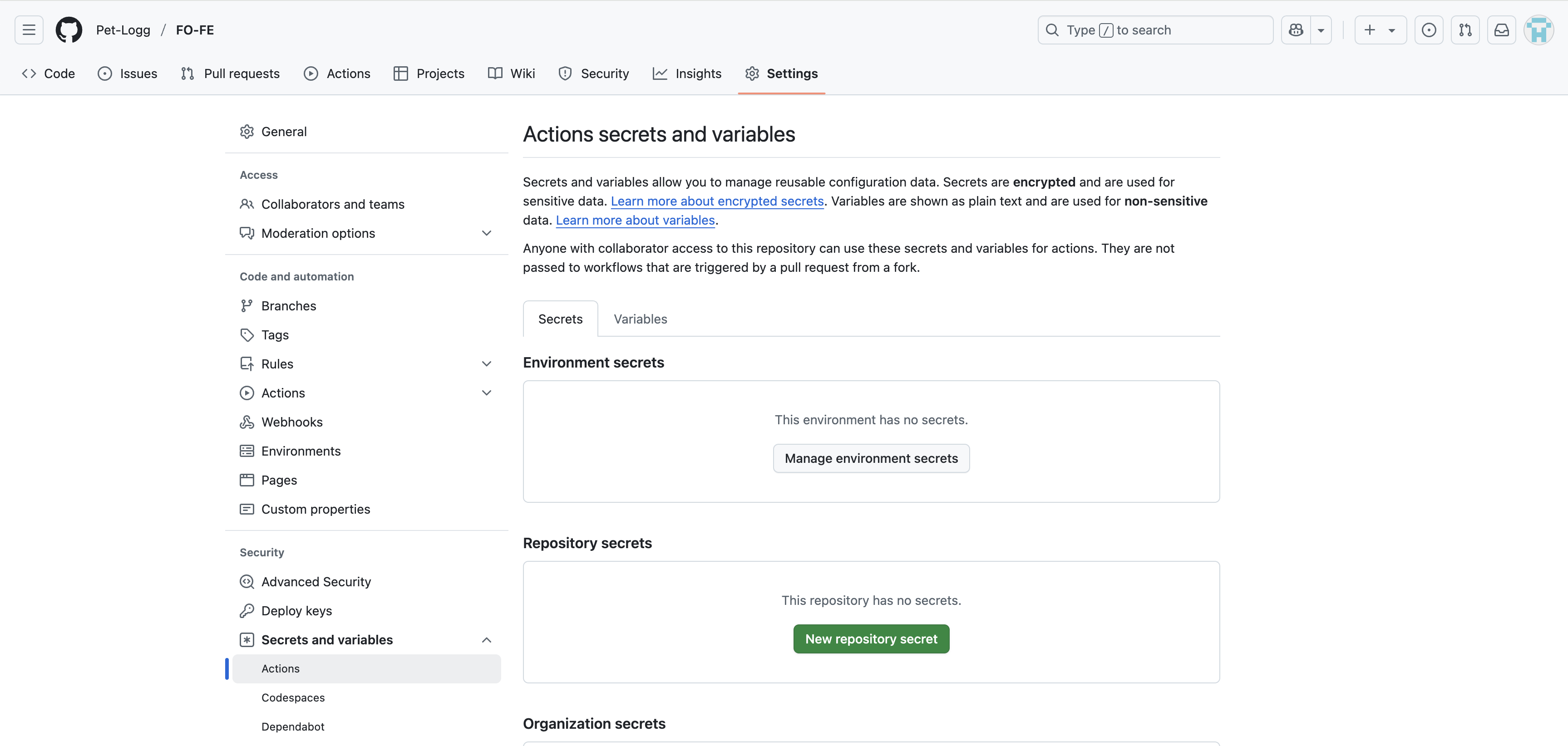The image size is (1568, 746).
Task: Open Learn more about encrypted secrets link
Action: [x=716, y=201]
